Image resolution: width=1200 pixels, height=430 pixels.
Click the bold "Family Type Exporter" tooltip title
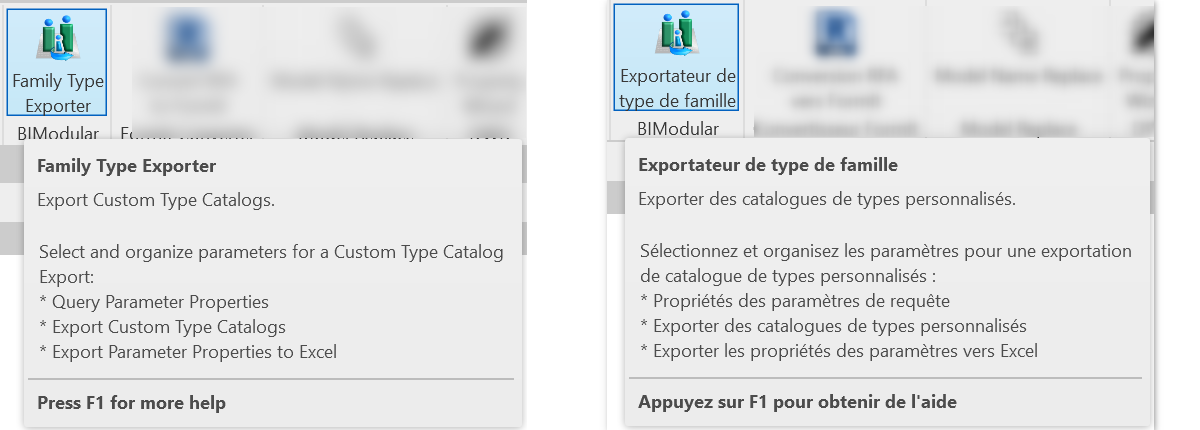pos(126,166)
